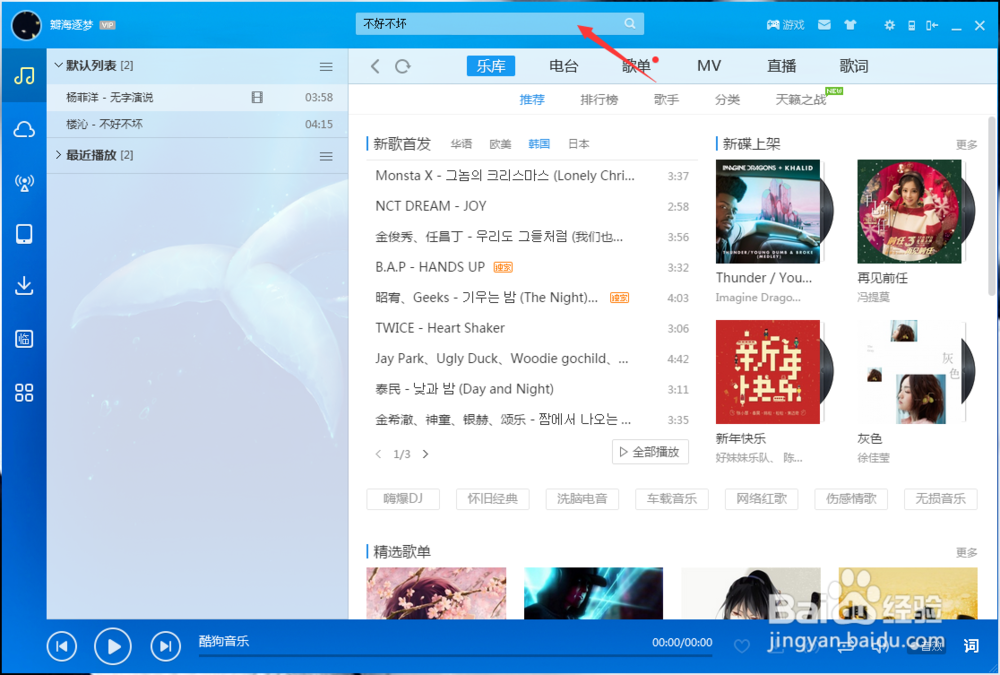Viewport: 1000px width, 675px height.
Task: Favorite the song with heart icon
Action: pos(742,646)
